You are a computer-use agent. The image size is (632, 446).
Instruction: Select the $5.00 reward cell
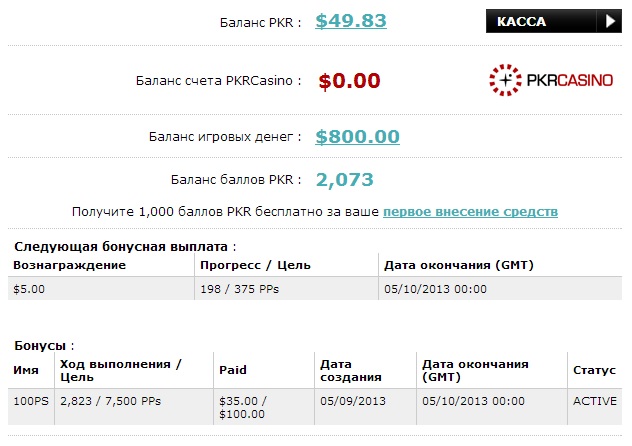pos(30,289)
